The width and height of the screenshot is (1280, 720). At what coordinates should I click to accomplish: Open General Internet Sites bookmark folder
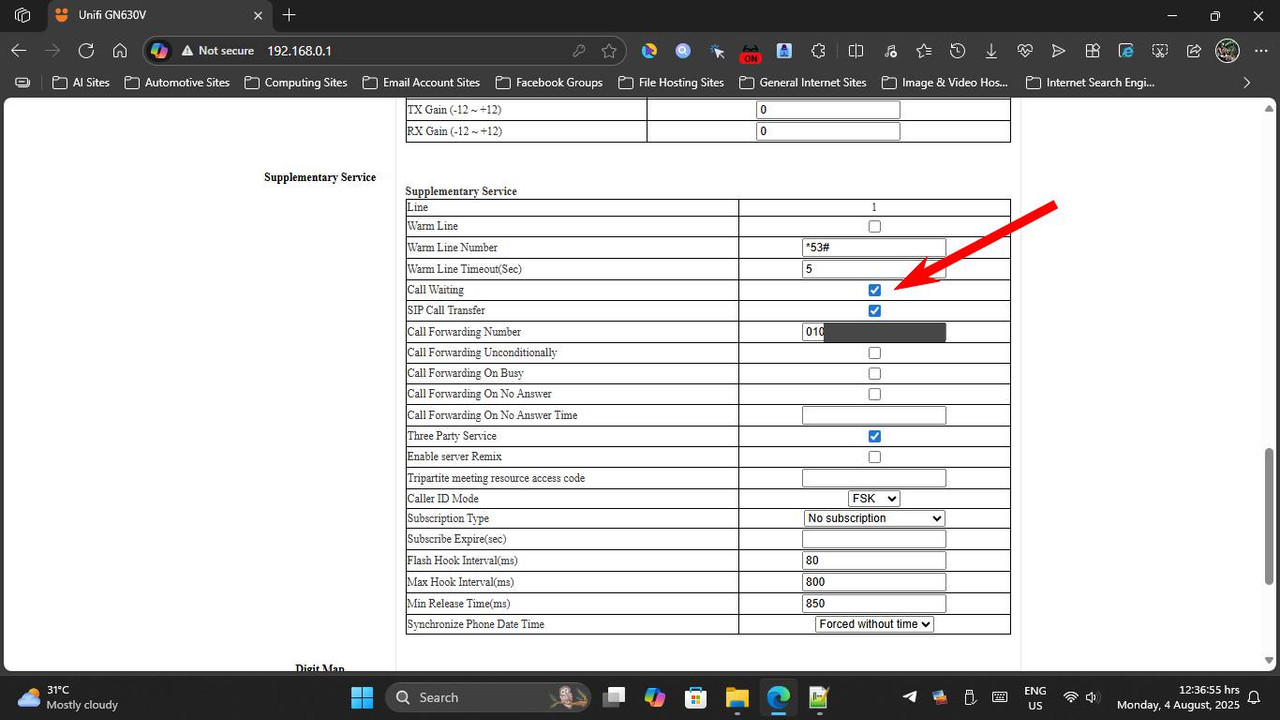tap(803, 82)
